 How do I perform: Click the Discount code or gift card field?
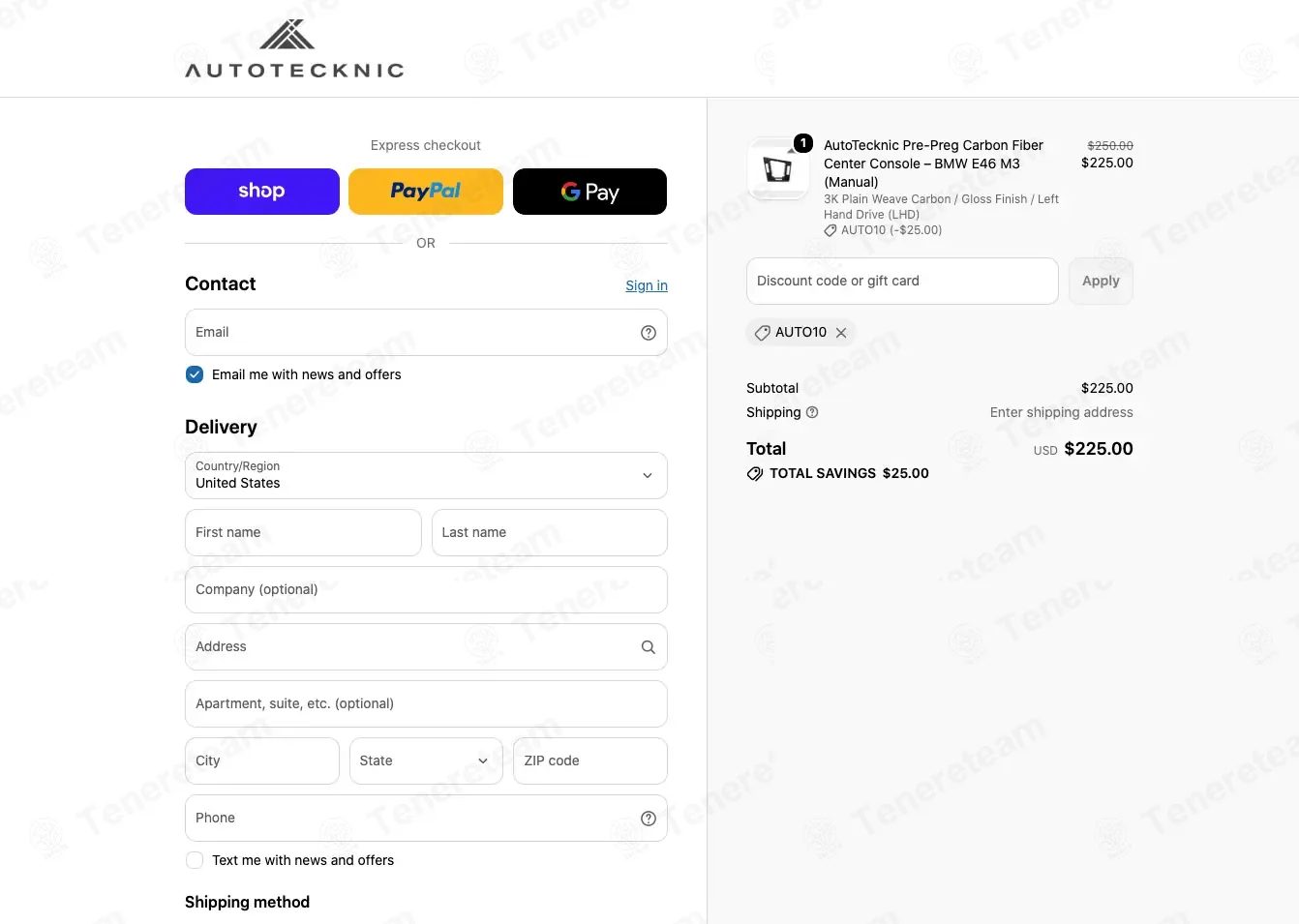(902, 281)
